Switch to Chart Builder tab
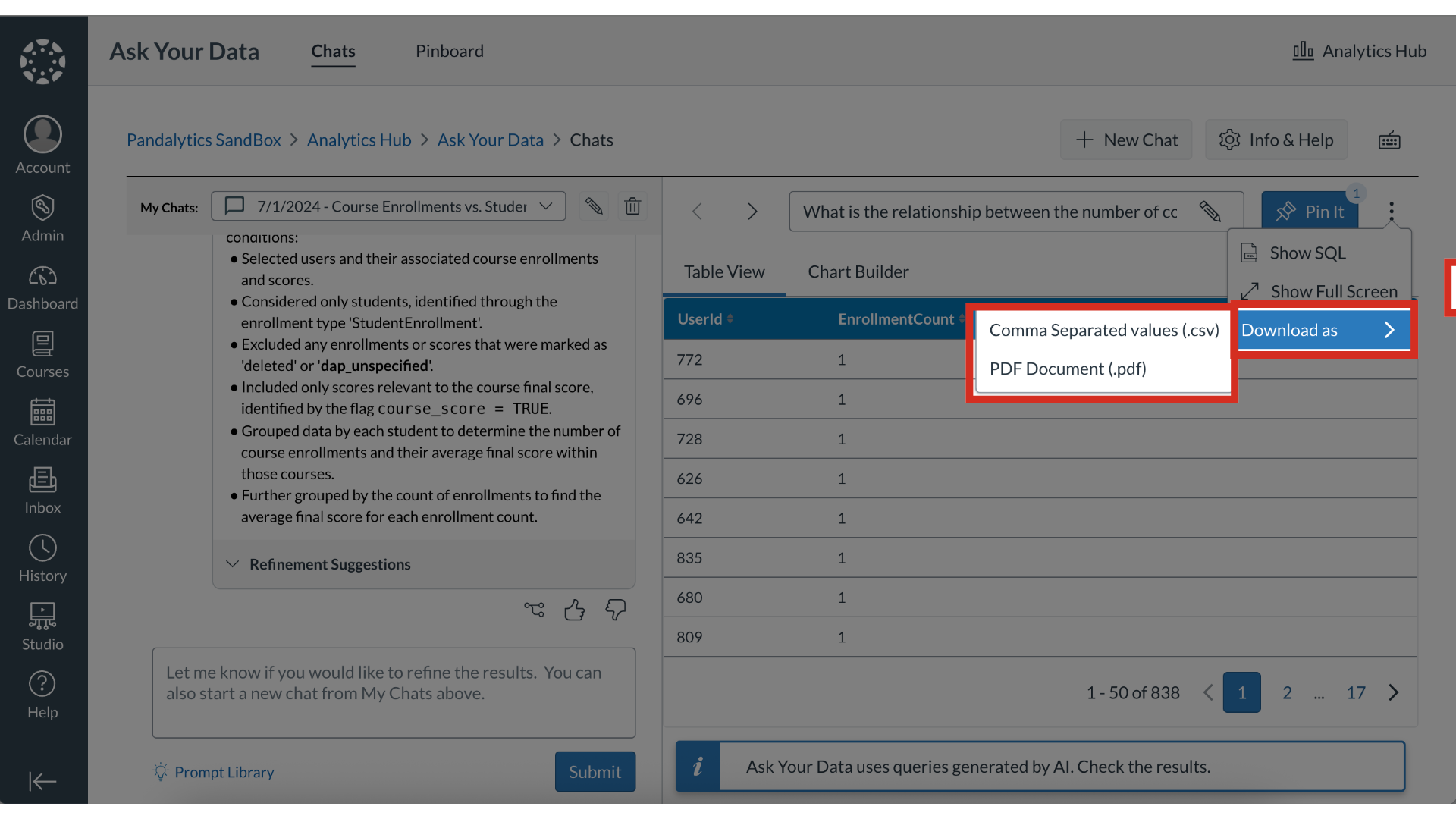The image size is (1456, 819). 858,271
